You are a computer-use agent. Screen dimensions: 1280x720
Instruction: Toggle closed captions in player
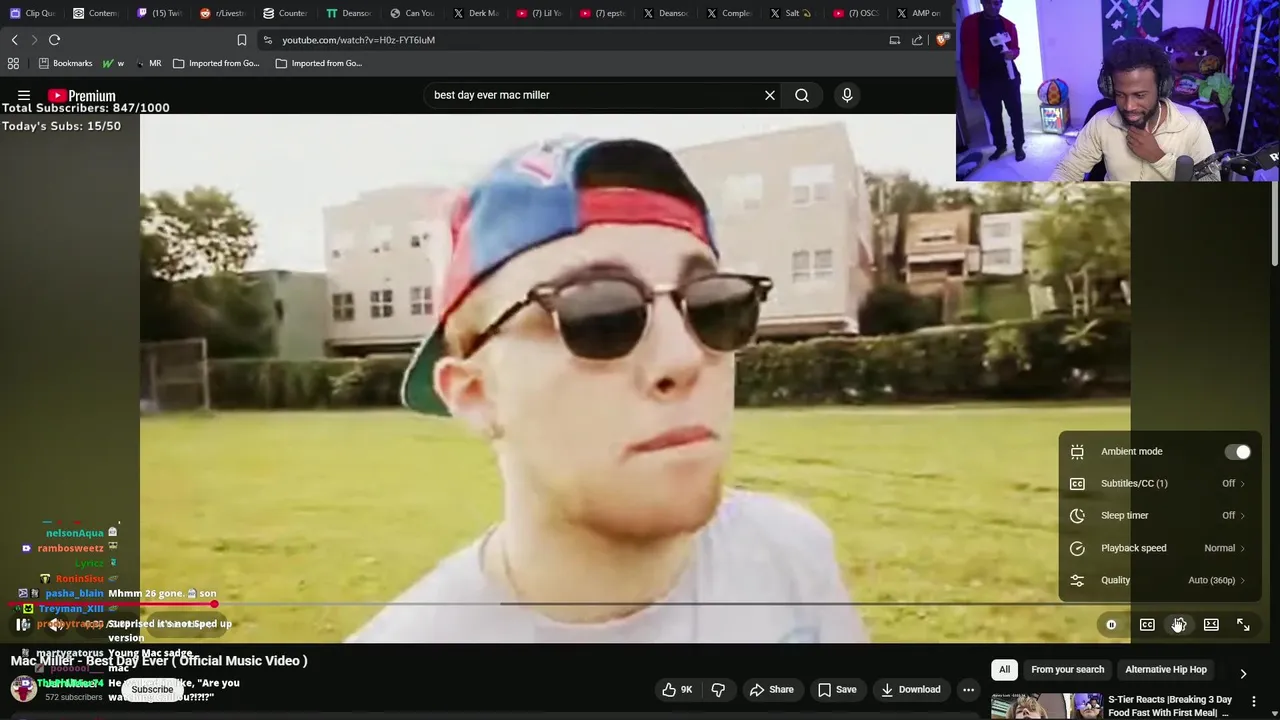[1147, 625]
